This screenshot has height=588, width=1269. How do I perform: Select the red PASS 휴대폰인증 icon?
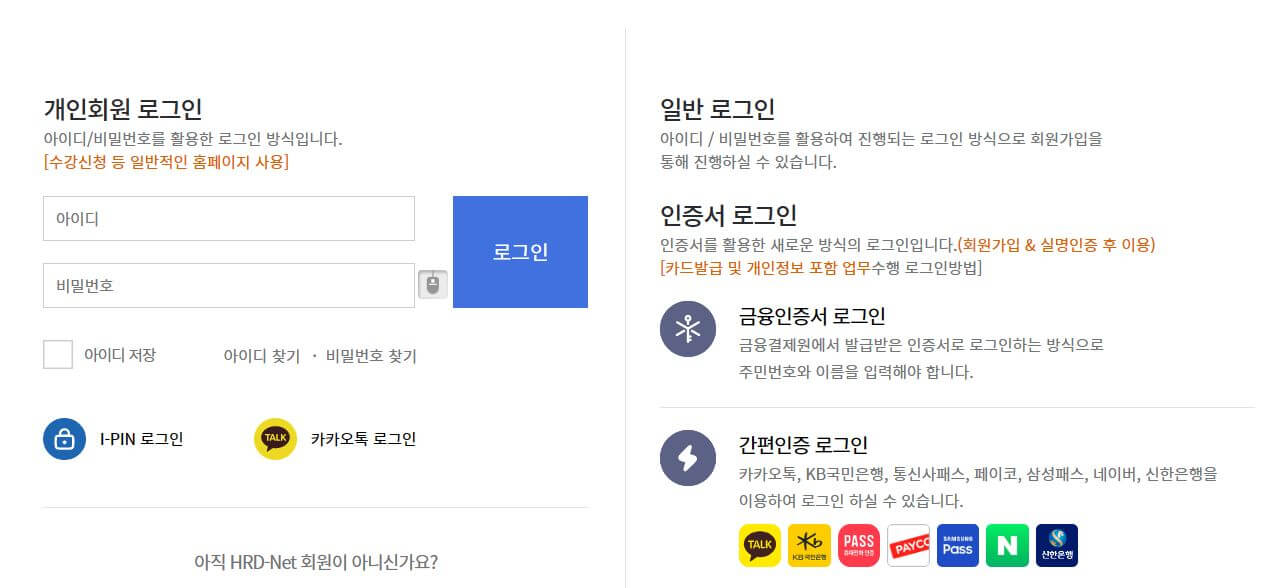pos(858,545)
